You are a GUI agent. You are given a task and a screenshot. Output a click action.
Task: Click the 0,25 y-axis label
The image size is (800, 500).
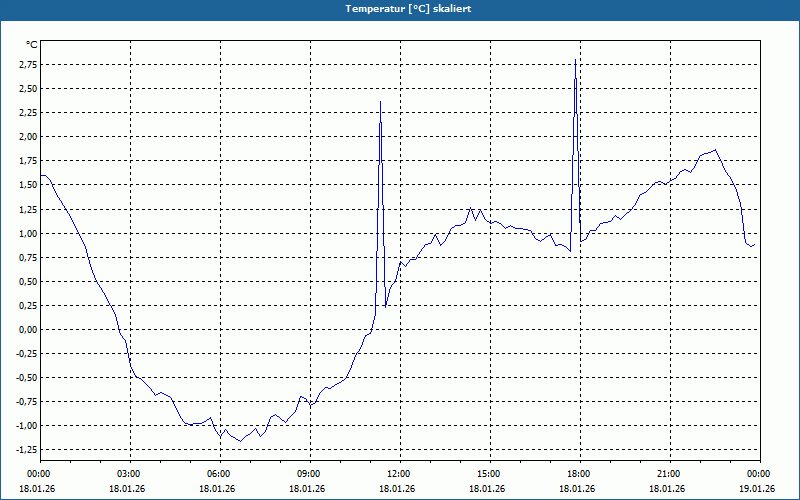pos(29,305)
